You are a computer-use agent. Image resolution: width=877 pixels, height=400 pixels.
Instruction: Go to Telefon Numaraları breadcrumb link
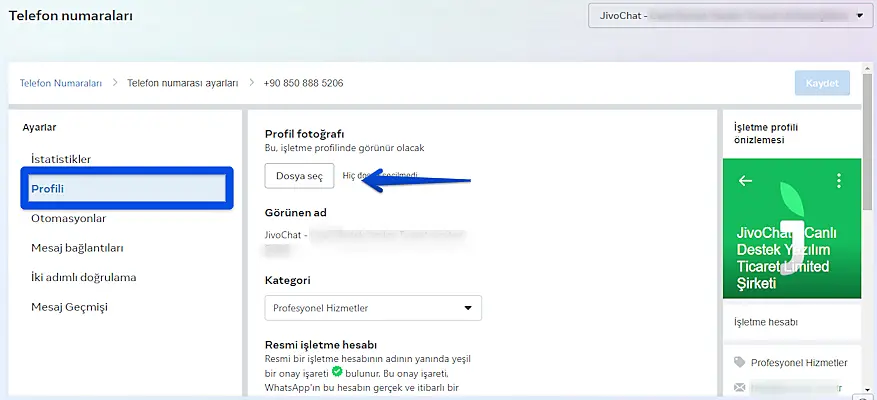[61, 83]
